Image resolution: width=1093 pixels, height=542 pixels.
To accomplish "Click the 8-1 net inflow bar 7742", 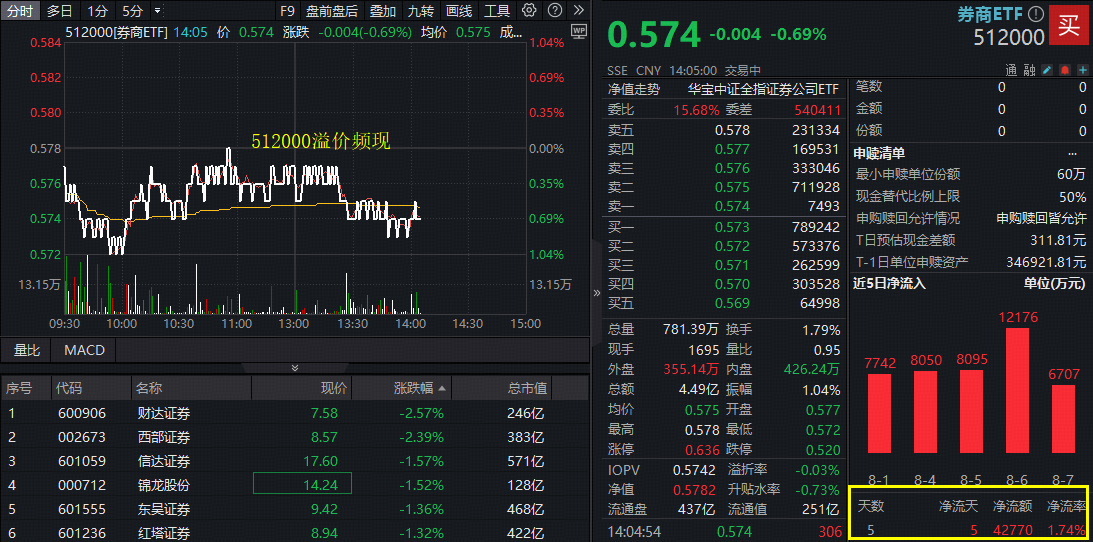I will point(880,414).
